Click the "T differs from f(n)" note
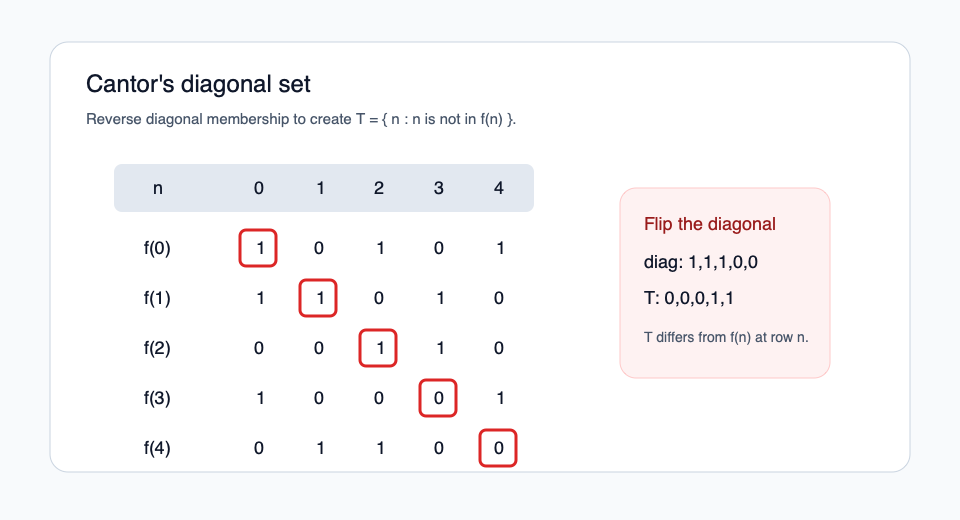960x520 pixels. click(726, 336)
